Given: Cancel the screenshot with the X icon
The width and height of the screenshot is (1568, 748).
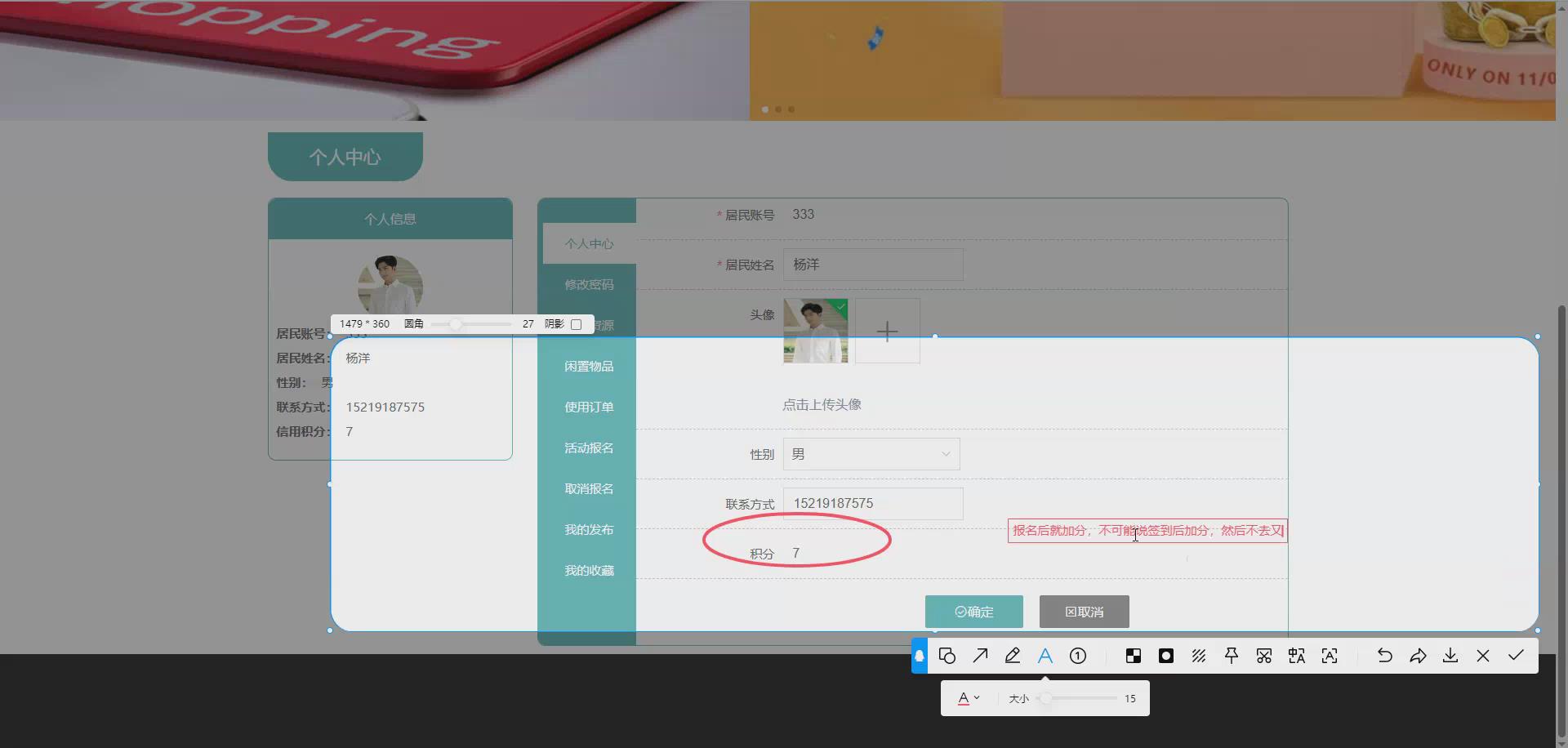Looking at the screenshot, I should 1483,656.
